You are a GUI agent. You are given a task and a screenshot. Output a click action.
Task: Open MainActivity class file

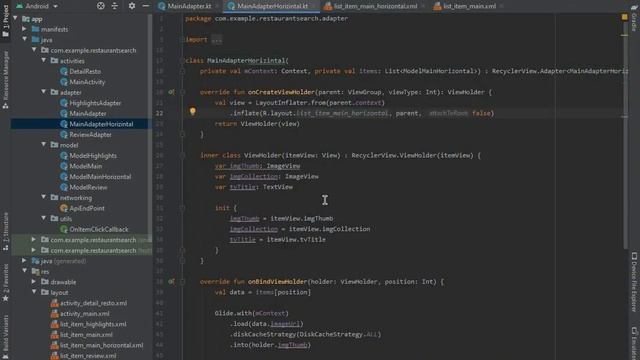tap(87, 82)
